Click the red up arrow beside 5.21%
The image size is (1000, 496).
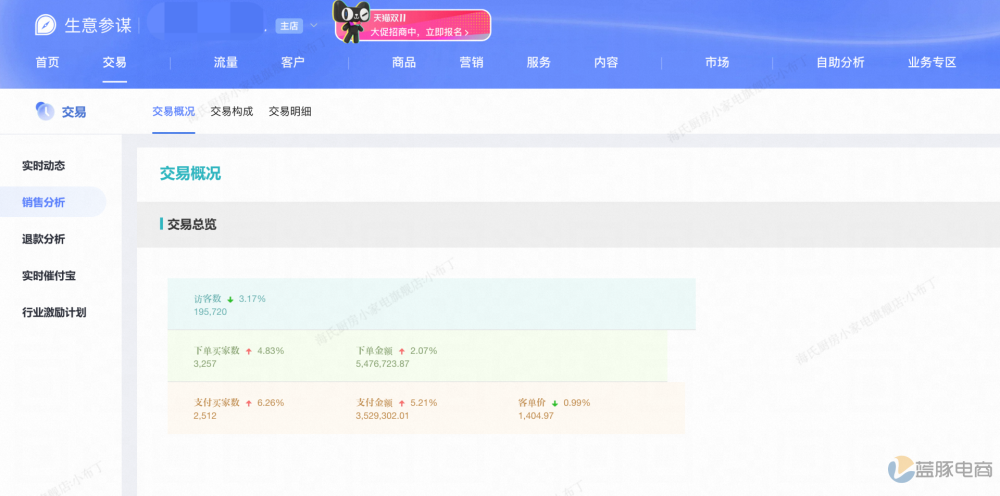(x=402, y=404)
